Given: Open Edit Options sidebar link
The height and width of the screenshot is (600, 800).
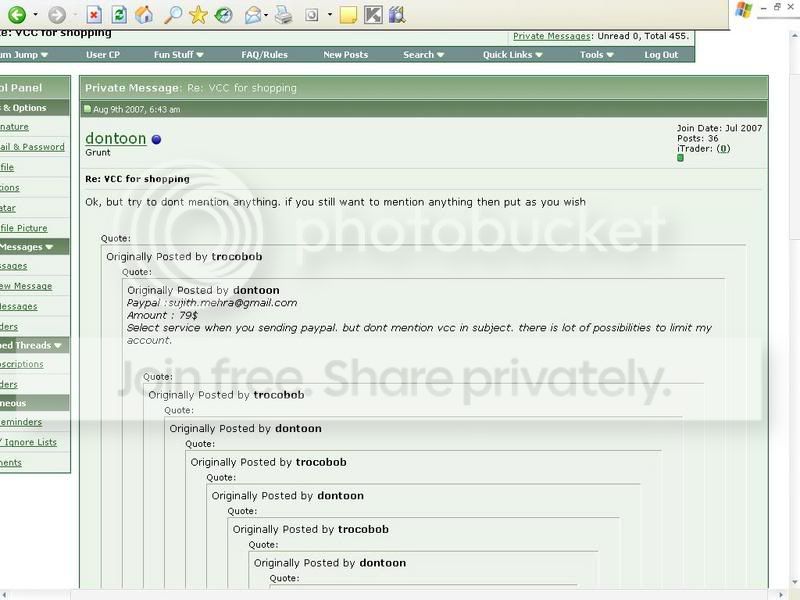Looking at the screenshot, I should 10,188.
